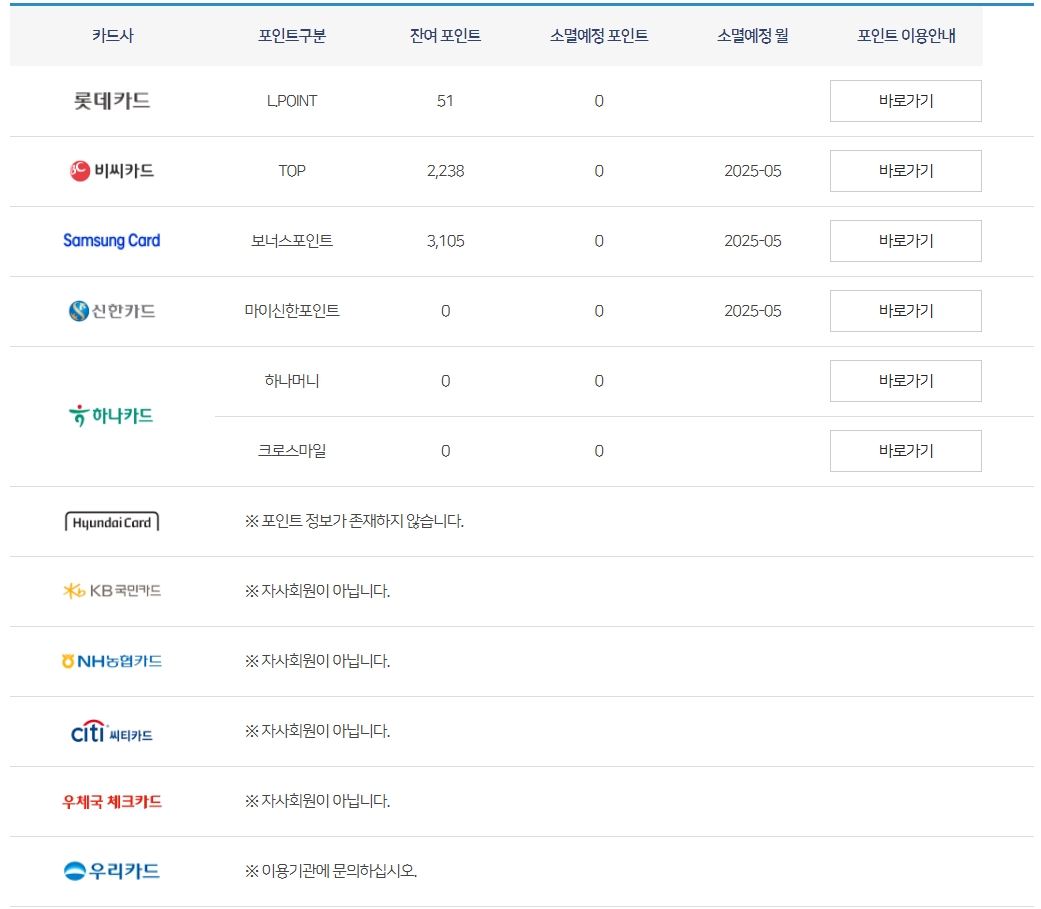Click the 포인트 이용안내 column header

pos(906,36)
